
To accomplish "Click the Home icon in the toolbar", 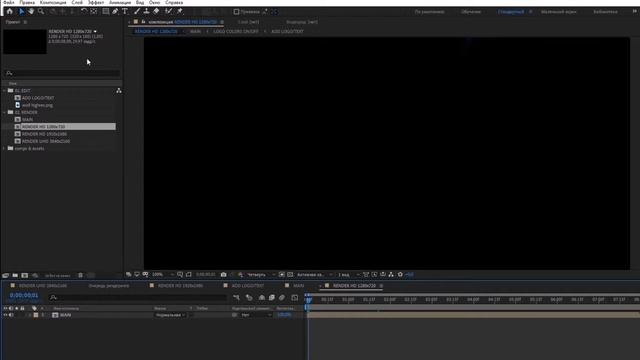I will (9, 11).
